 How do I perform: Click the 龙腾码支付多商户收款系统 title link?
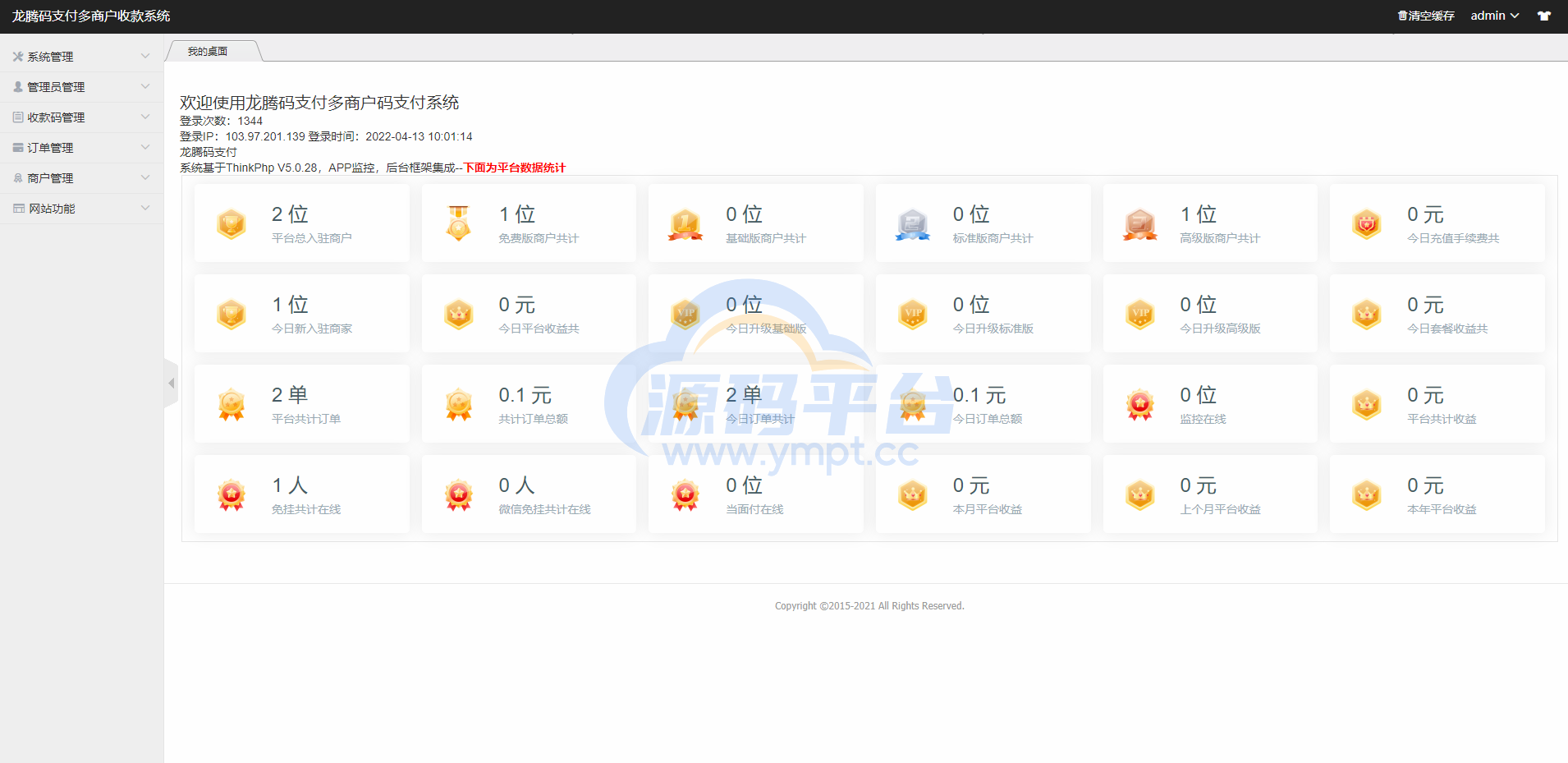pyautogui.click(x=91, y=16)
